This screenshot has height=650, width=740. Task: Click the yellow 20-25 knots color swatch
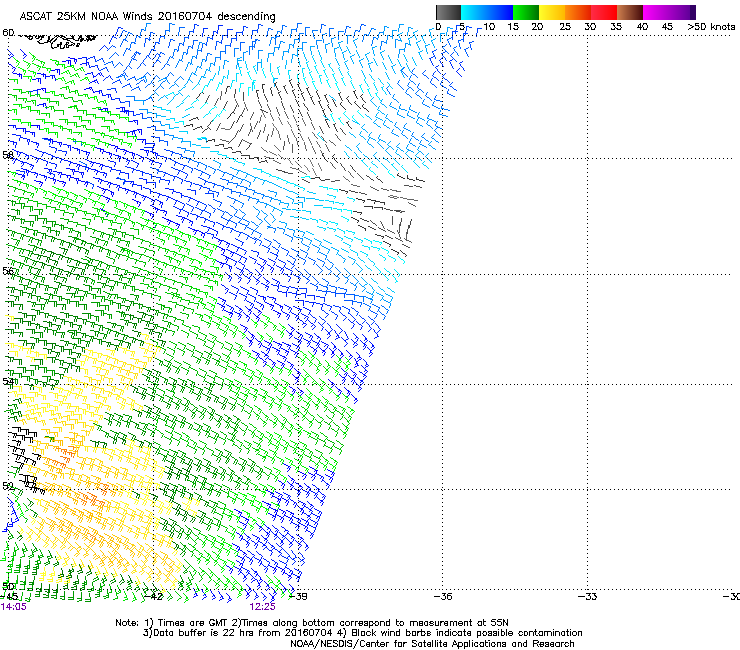click(552, 12)
